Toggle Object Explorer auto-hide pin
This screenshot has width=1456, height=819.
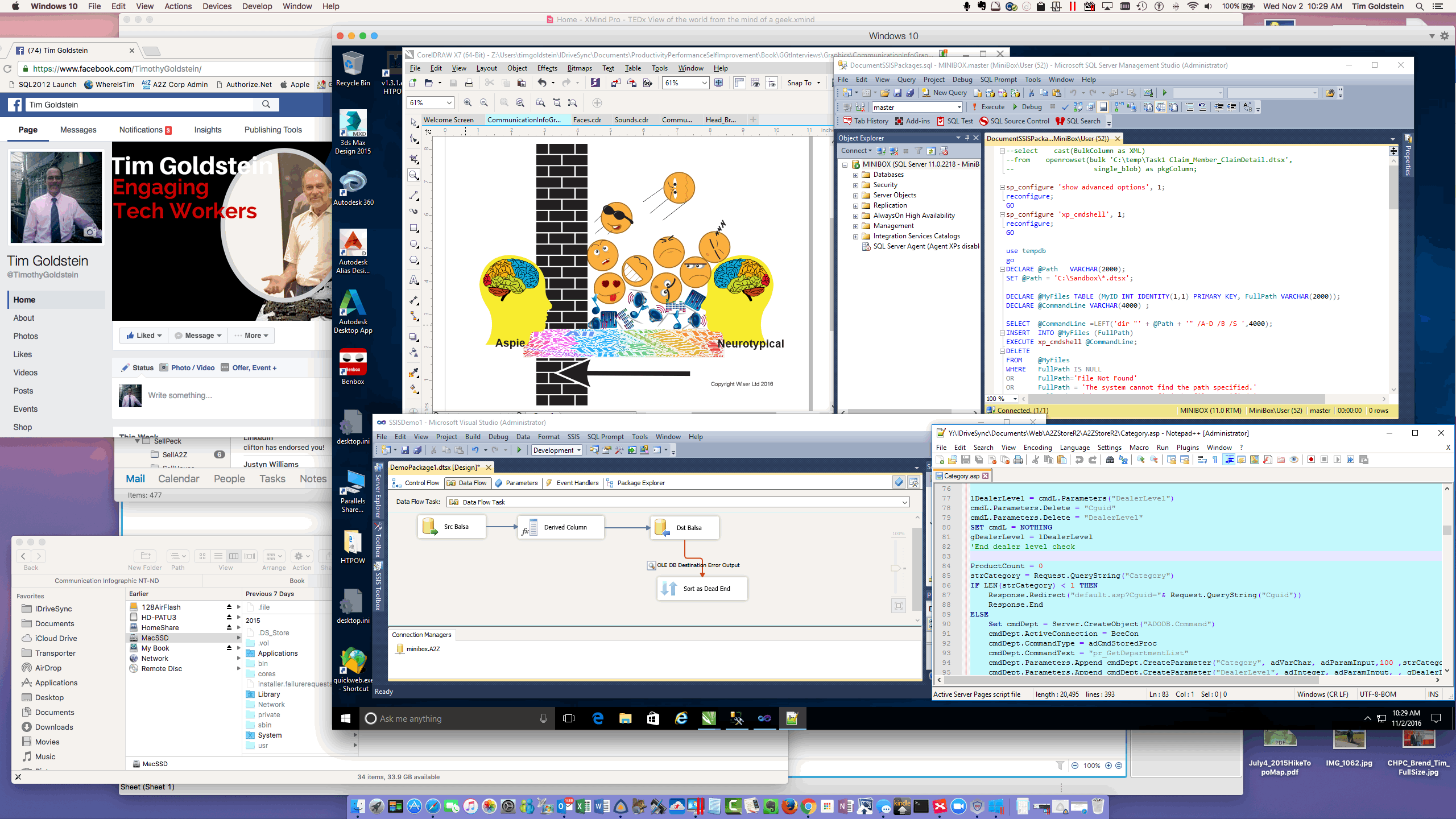[967, 138]
